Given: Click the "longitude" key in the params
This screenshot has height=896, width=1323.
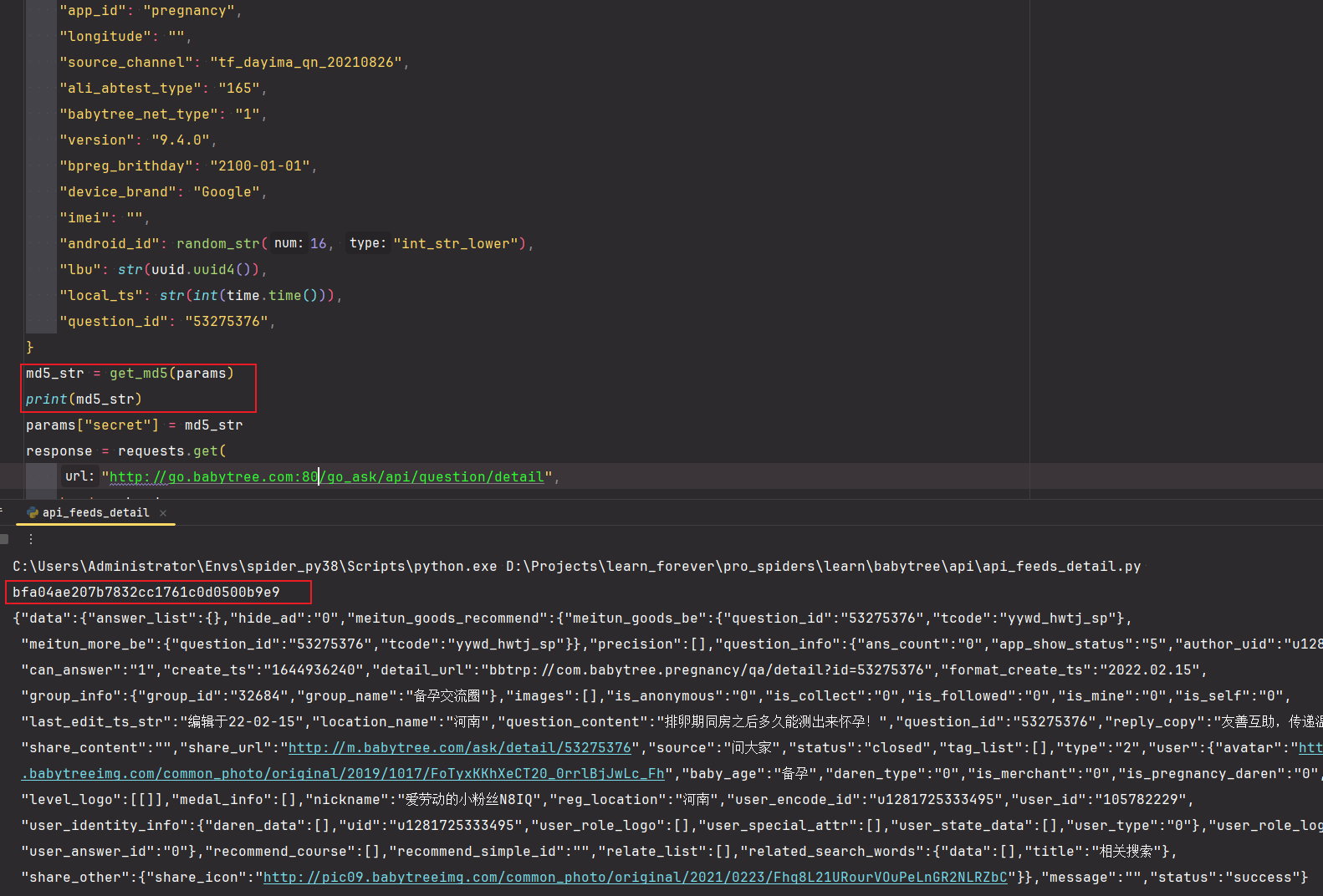Looking at the screenshot, I should (x=105, y=37).
